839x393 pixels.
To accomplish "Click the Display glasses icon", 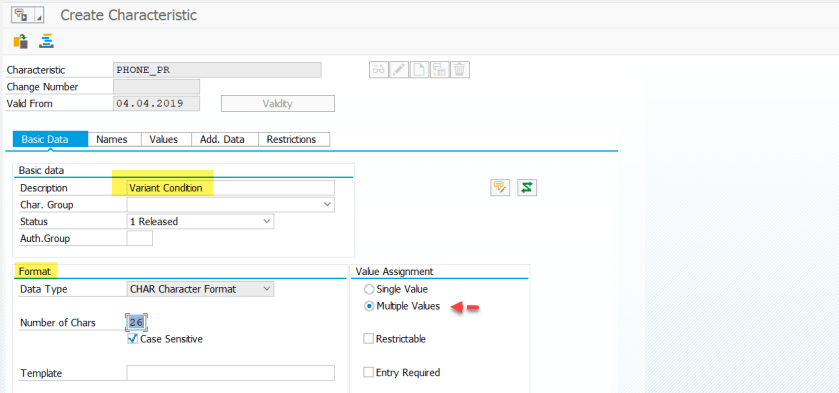I will 379,70.
